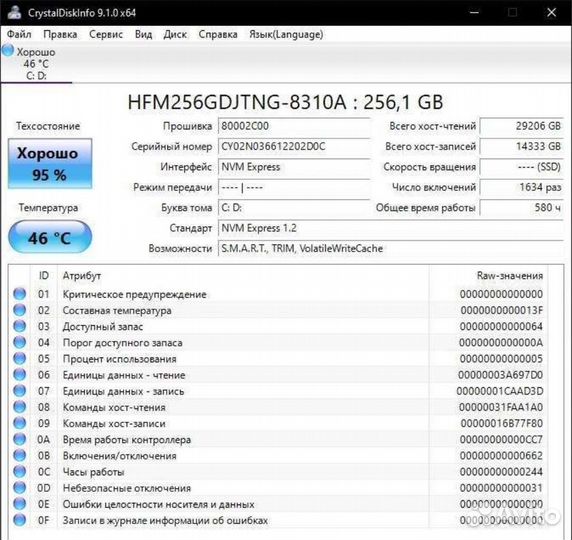Viewport: 572px width, 540px height.
Task: Click status orb for Записи в журнале row
Action: coord(20,520)
